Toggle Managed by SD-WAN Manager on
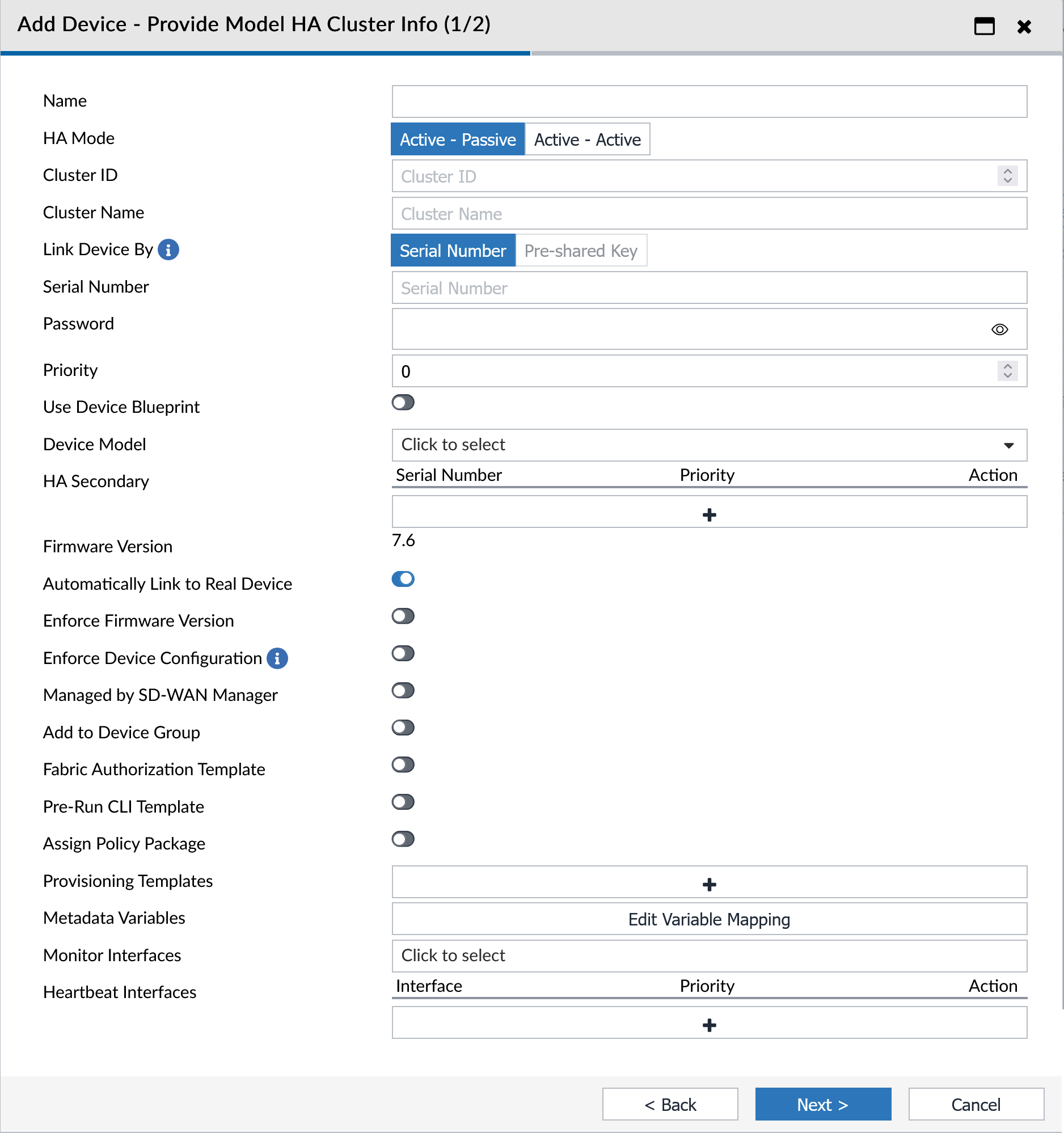The height and width of the screenshot is (1133, 1064). point(403,691)
